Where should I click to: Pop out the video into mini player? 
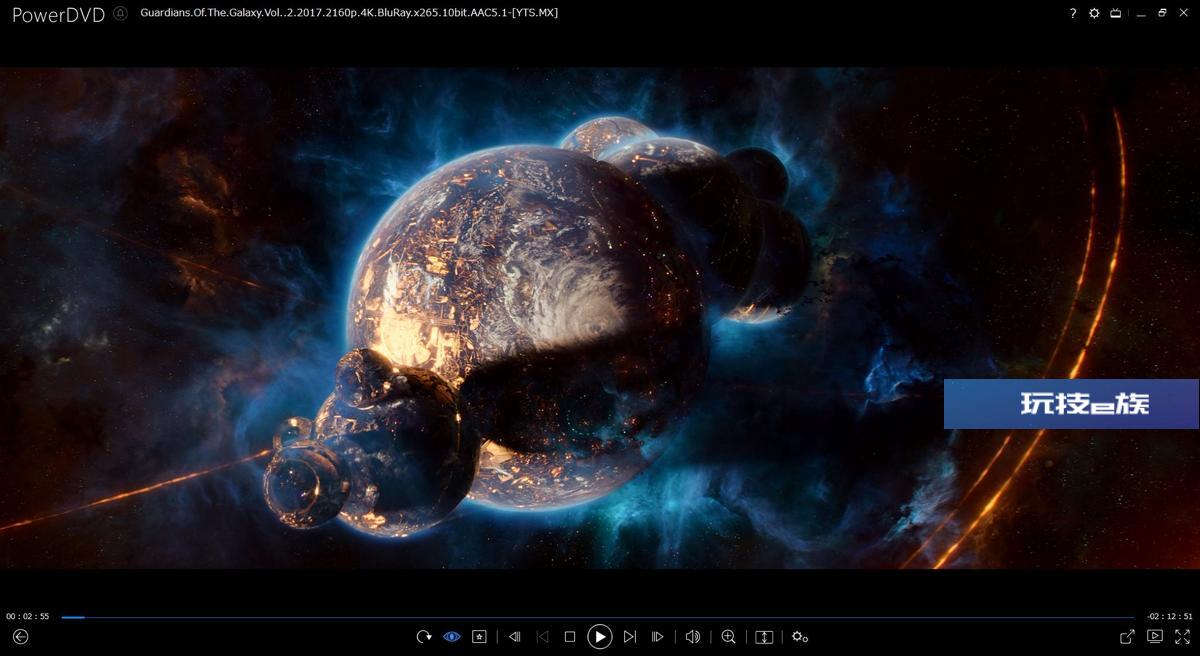[1127, 637]
